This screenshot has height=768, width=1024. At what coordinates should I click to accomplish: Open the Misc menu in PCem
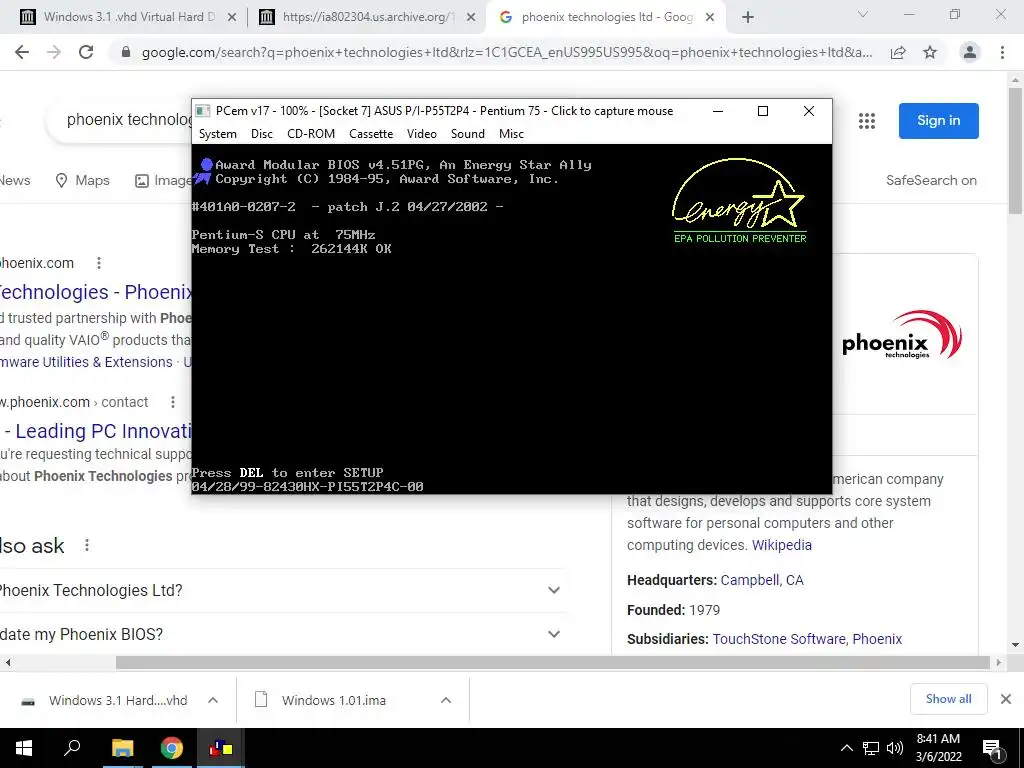click(x=511, y=134)
